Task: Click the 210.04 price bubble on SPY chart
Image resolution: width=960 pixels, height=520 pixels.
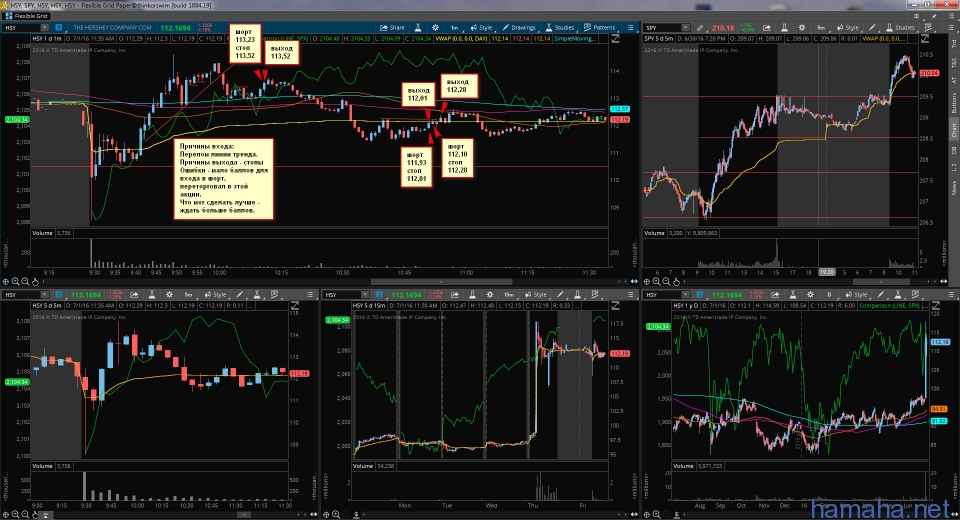Action: coord(929,73)
